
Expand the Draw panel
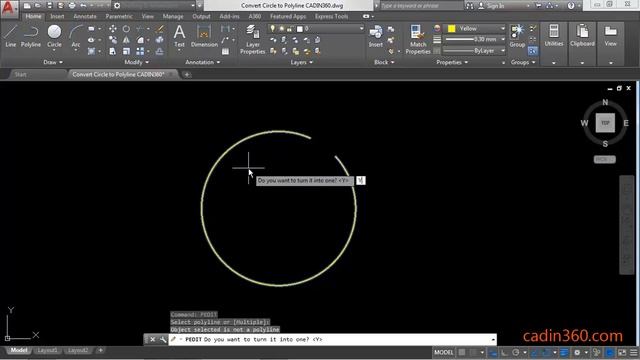click(53, 62)
